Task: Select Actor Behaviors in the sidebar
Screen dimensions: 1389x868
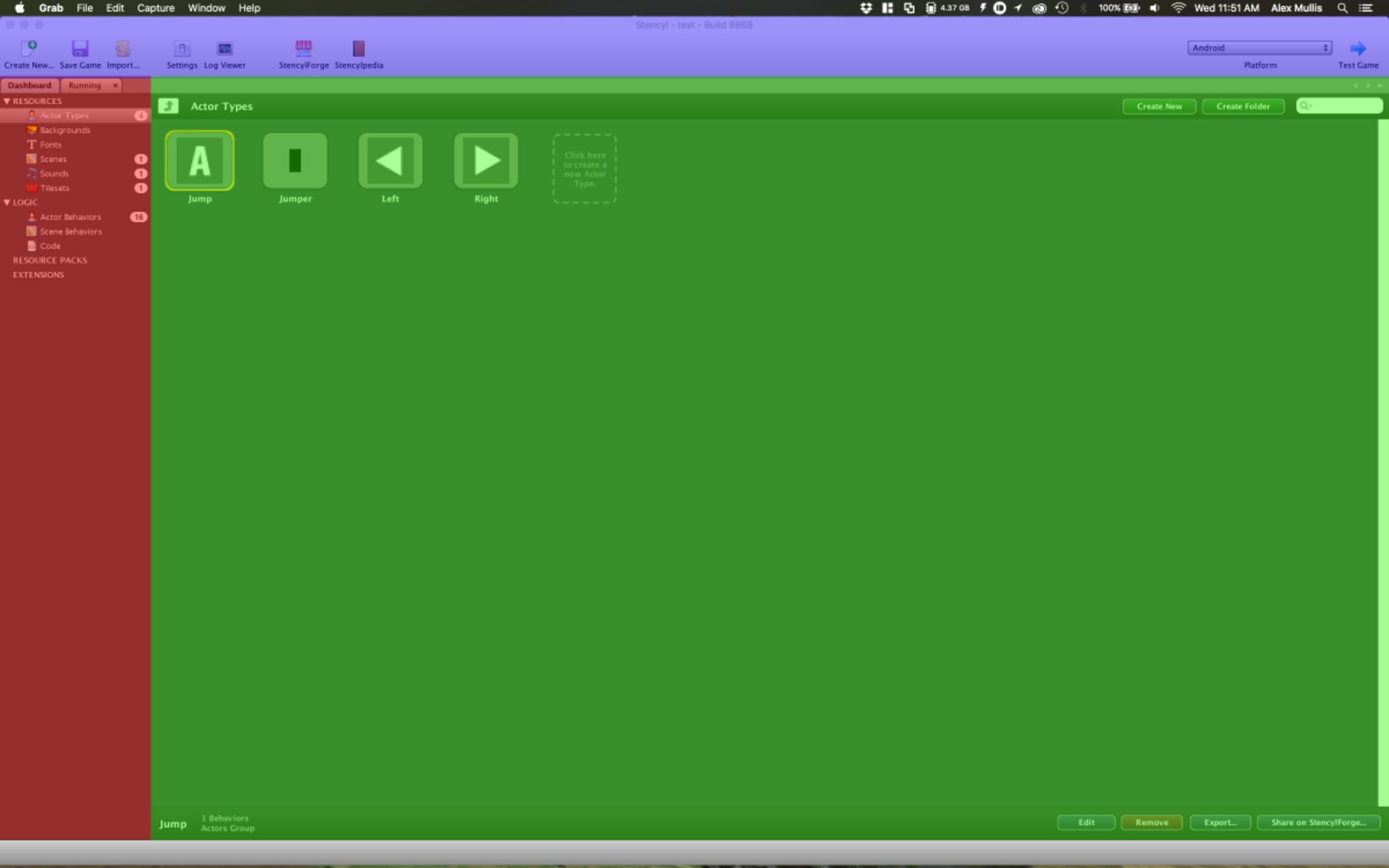Action: pos(70,217)
